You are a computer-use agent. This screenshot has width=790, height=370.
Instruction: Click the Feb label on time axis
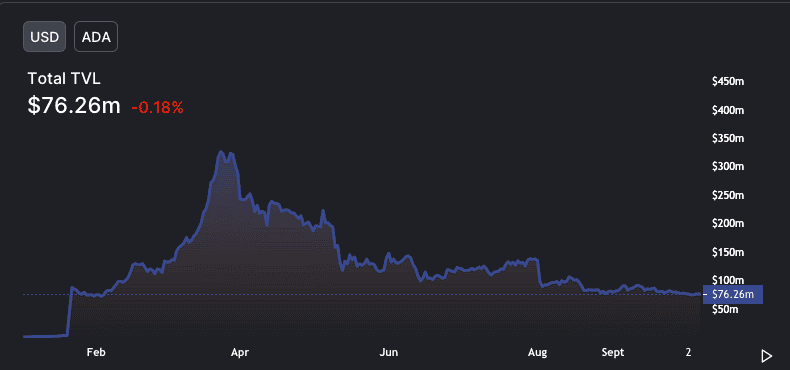coord(96,352)
